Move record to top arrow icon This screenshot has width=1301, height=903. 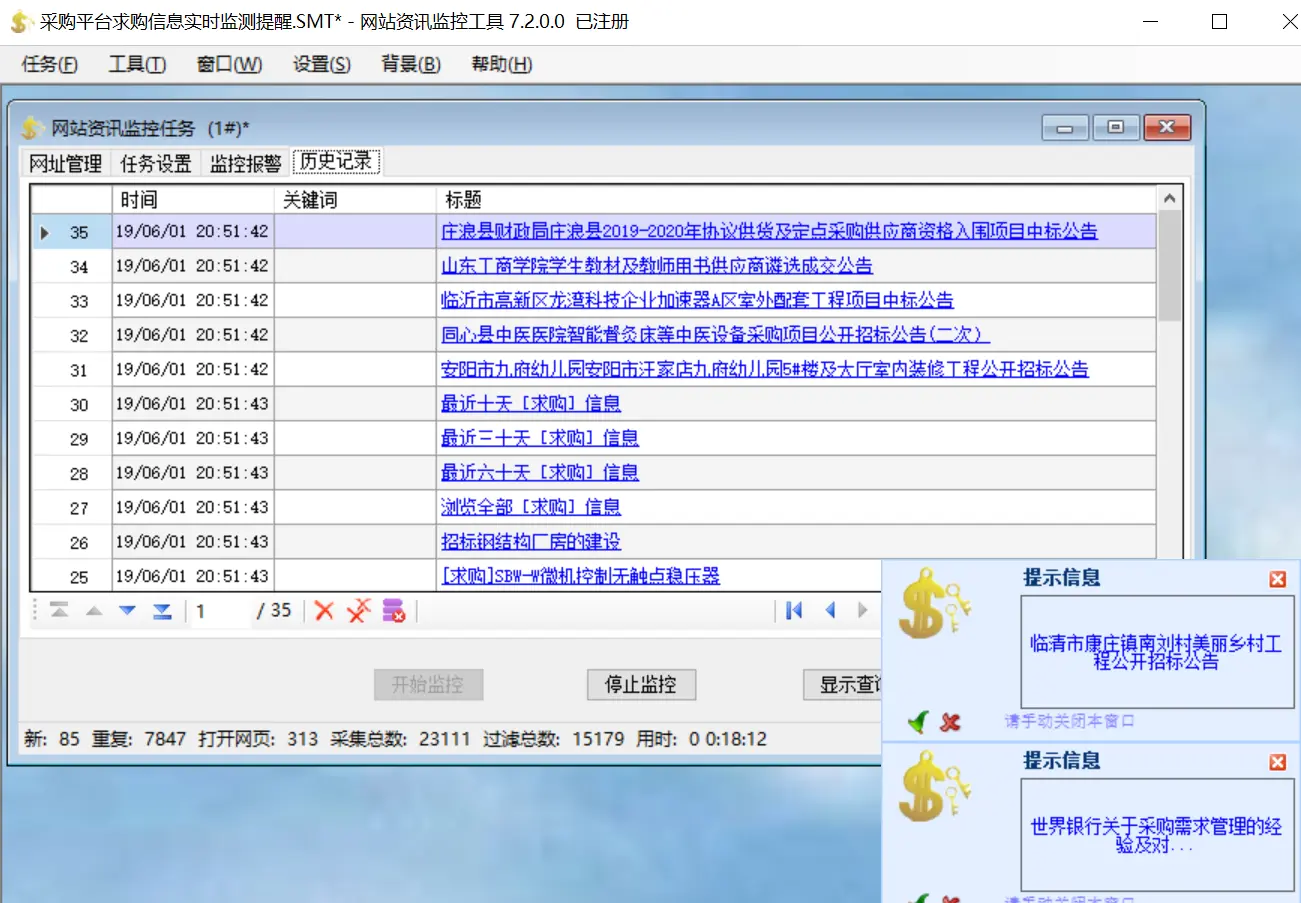pos(60,611)
